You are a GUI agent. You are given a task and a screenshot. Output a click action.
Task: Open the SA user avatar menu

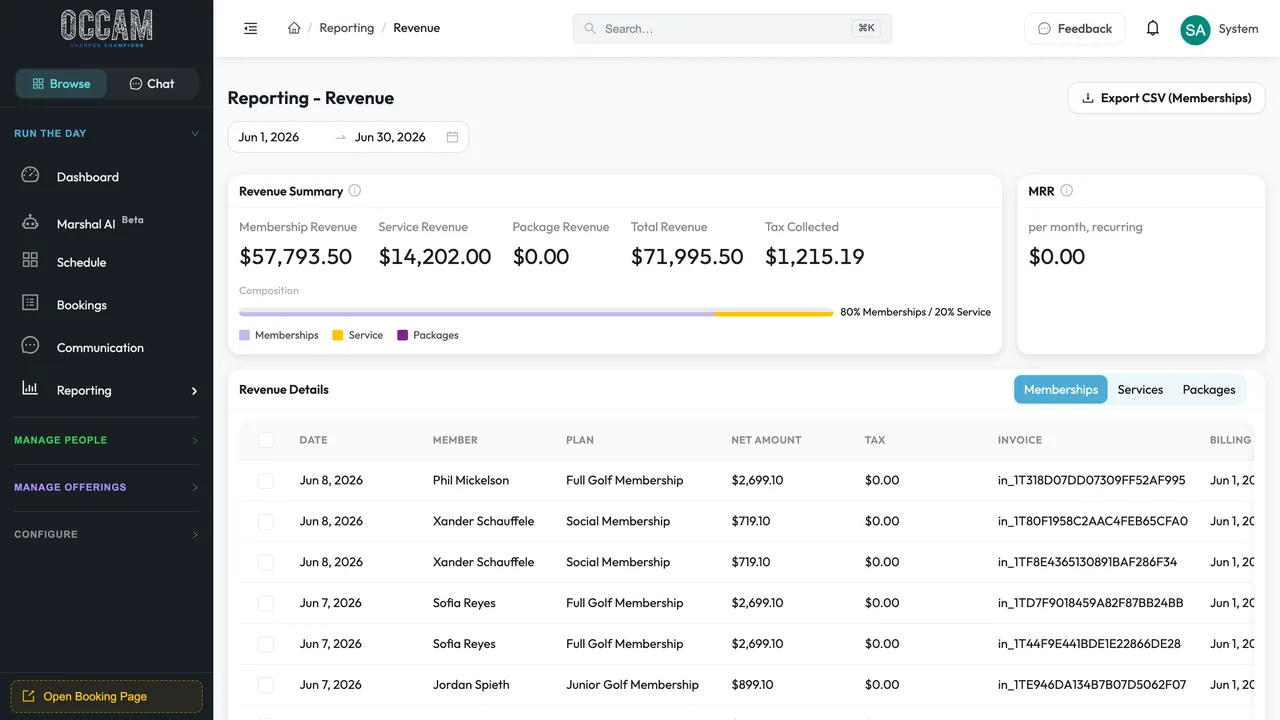coord(1195,29)
